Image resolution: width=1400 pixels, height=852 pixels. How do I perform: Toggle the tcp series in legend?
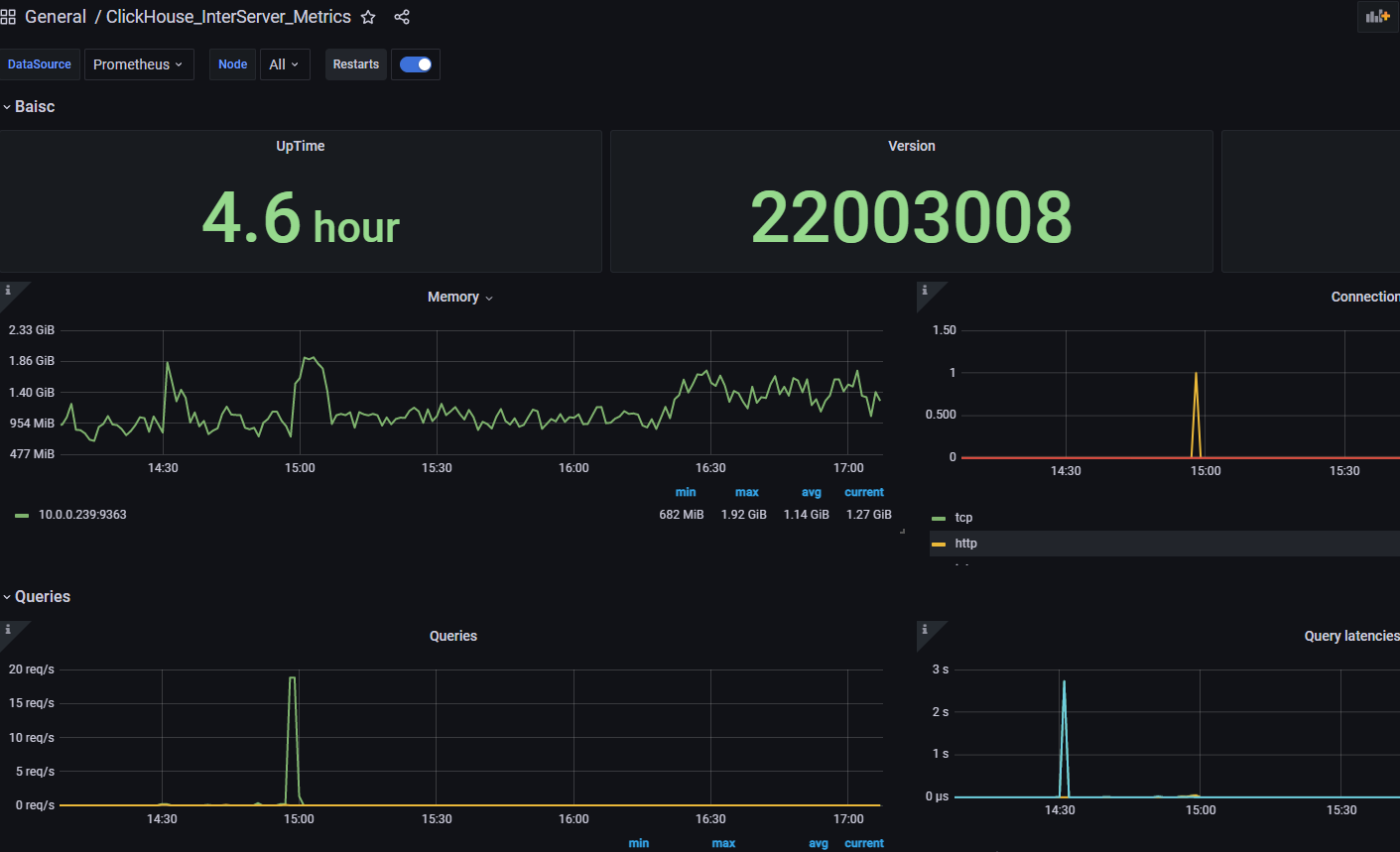963,518
